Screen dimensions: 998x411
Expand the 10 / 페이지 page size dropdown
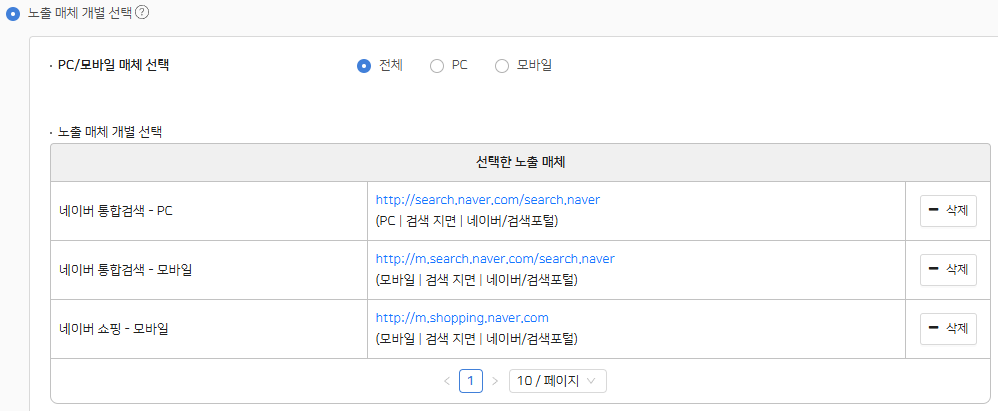pyautogui.click(x=557, y=381)
